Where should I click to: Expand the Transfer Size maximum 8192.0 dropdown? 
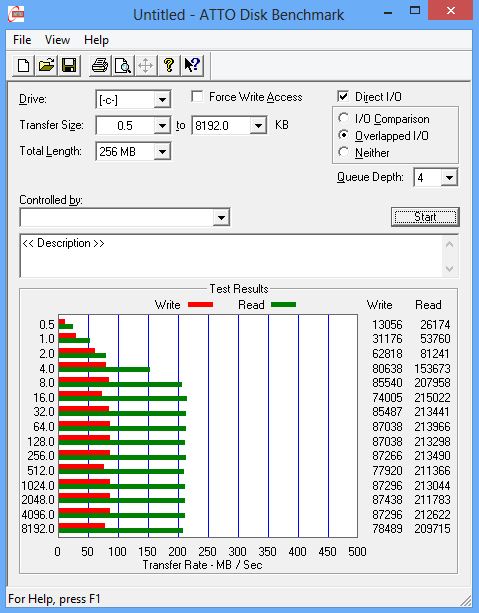click(258, 125)
